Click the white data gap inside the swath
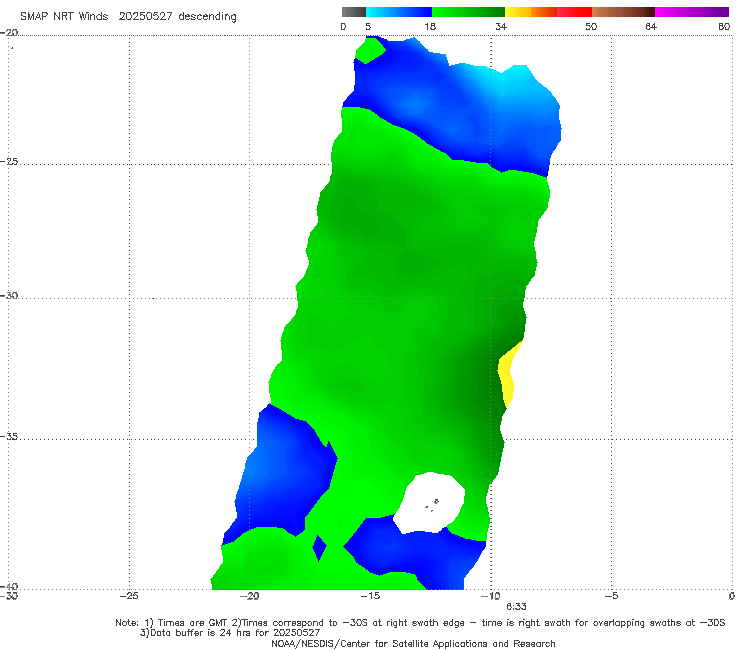Viewport: 740px width, 650px height. (x=430, y=503)
